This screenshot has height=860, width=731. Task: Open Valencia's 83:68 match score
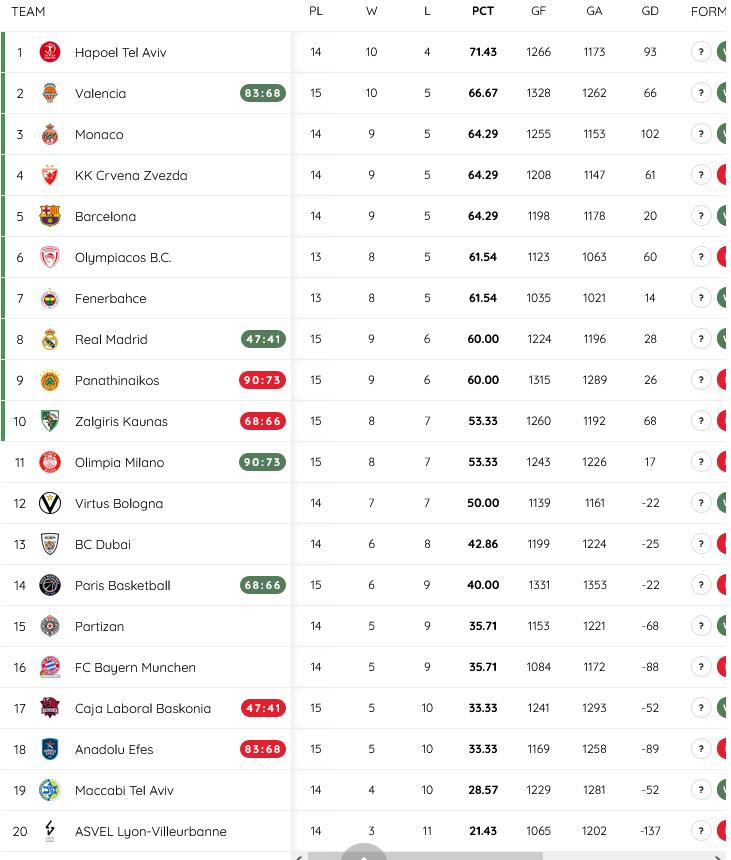coord(263,93)
